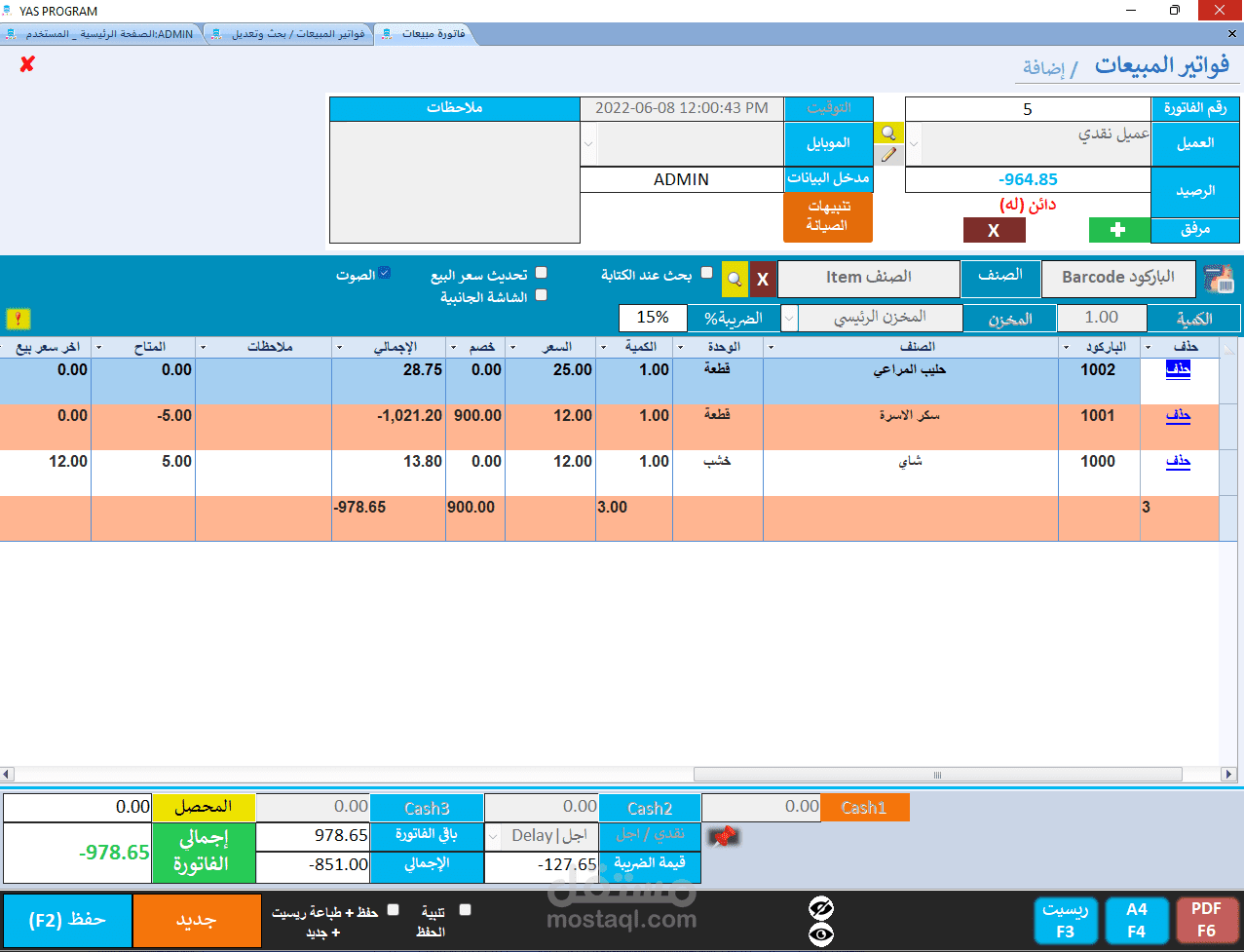Screen dimensions: 1244x952
Task: Switch to فواتير المبيعات / بحث وتعديل tab
Action: point(290,33)
